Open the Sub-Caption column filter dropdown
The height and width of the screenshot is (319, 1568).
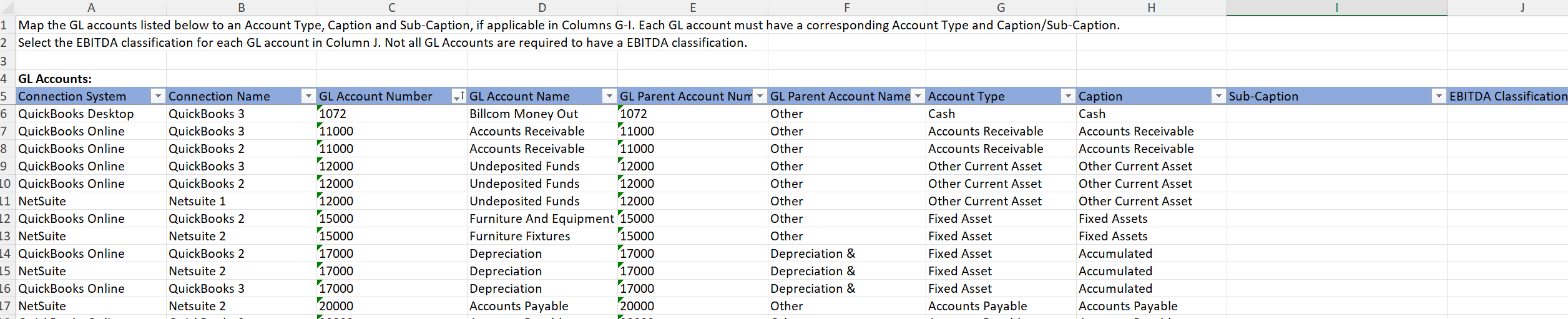coord(1438,96)
